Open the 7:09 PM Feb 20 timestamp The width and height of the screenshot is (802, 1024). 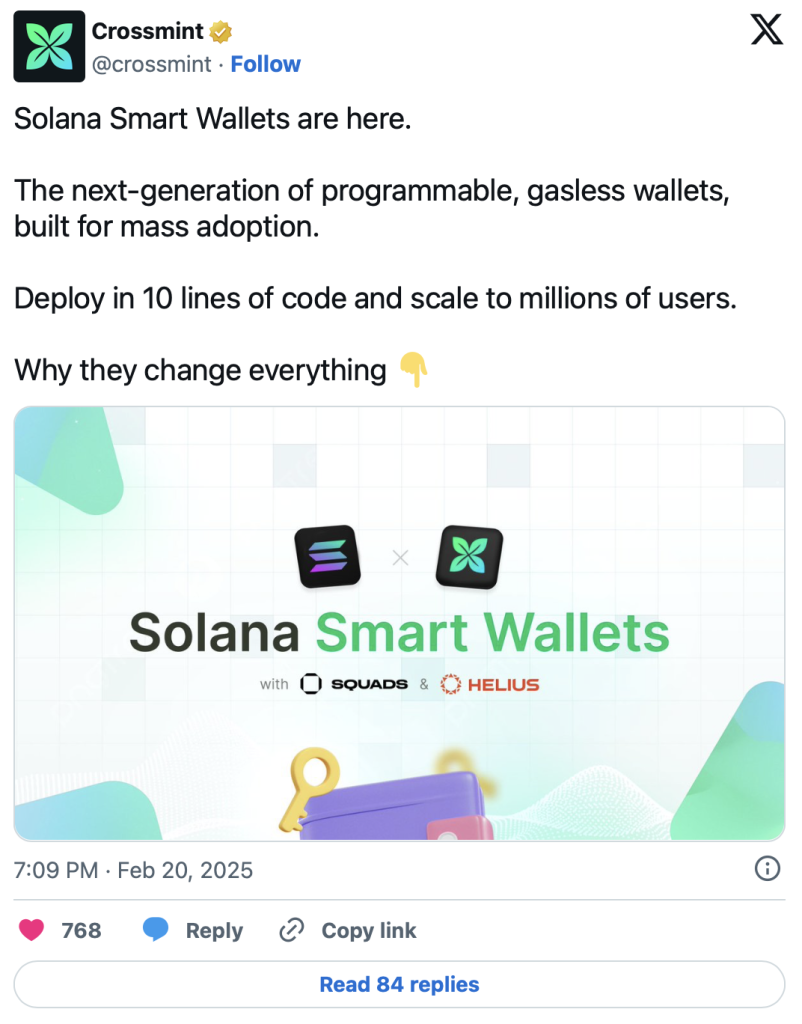coord(133,870)
